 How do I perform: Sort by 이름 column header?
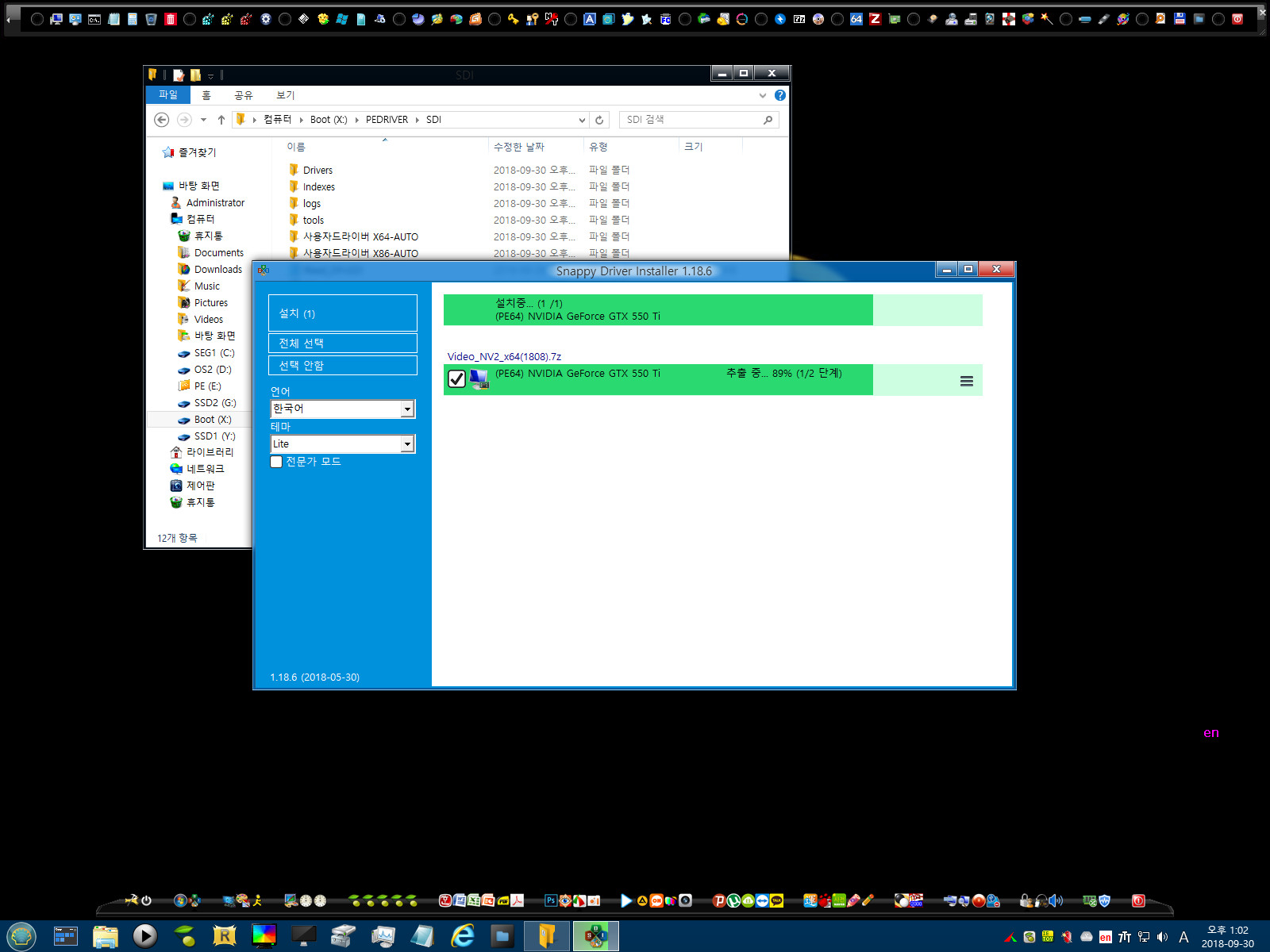pos(296,147)
